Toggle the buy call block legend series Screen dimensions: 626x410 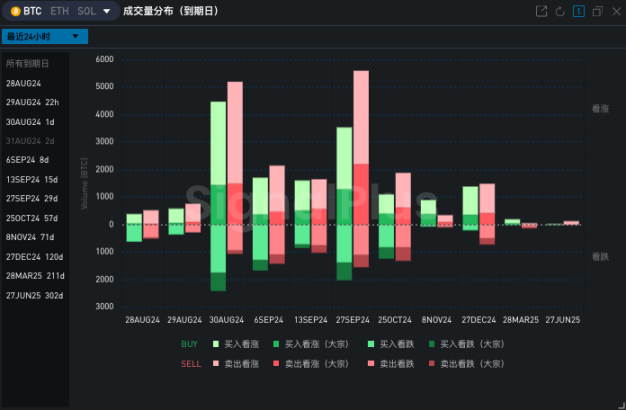[x=311, y=344]
